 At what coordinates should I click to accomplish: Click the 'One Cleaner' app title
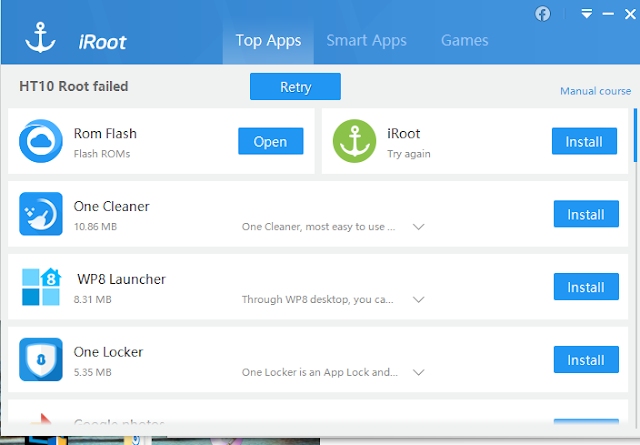pyautogui.click(x=111, y=206)
